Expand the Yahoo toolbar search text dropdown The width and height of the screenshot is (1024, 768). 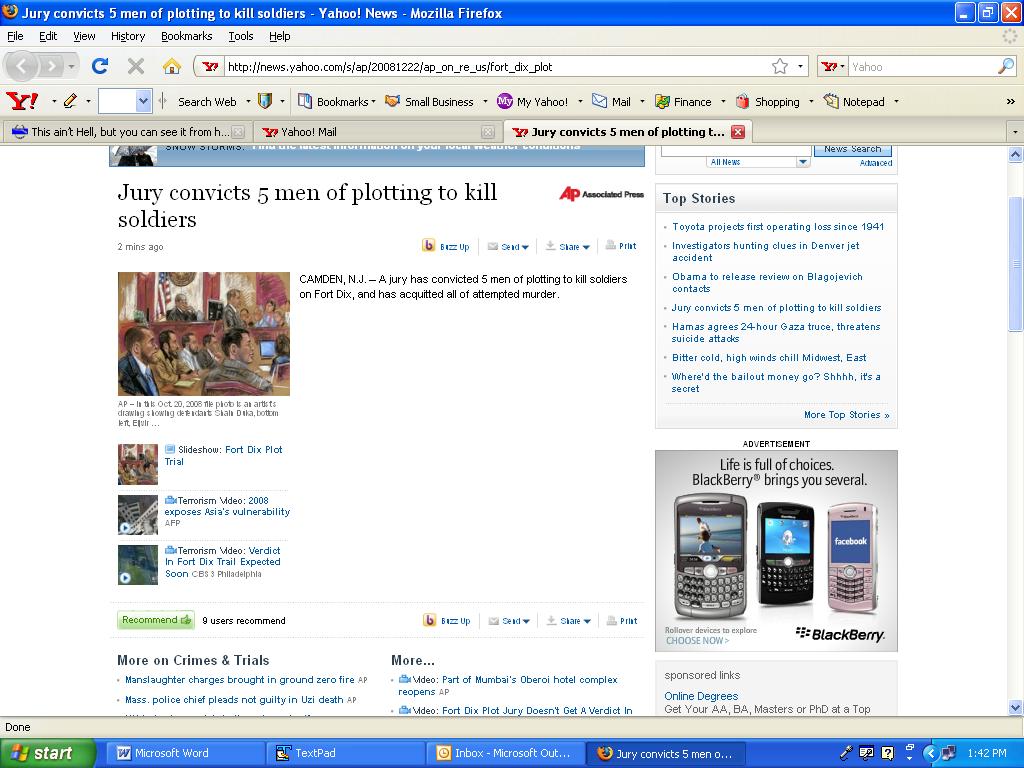[143, 101]
